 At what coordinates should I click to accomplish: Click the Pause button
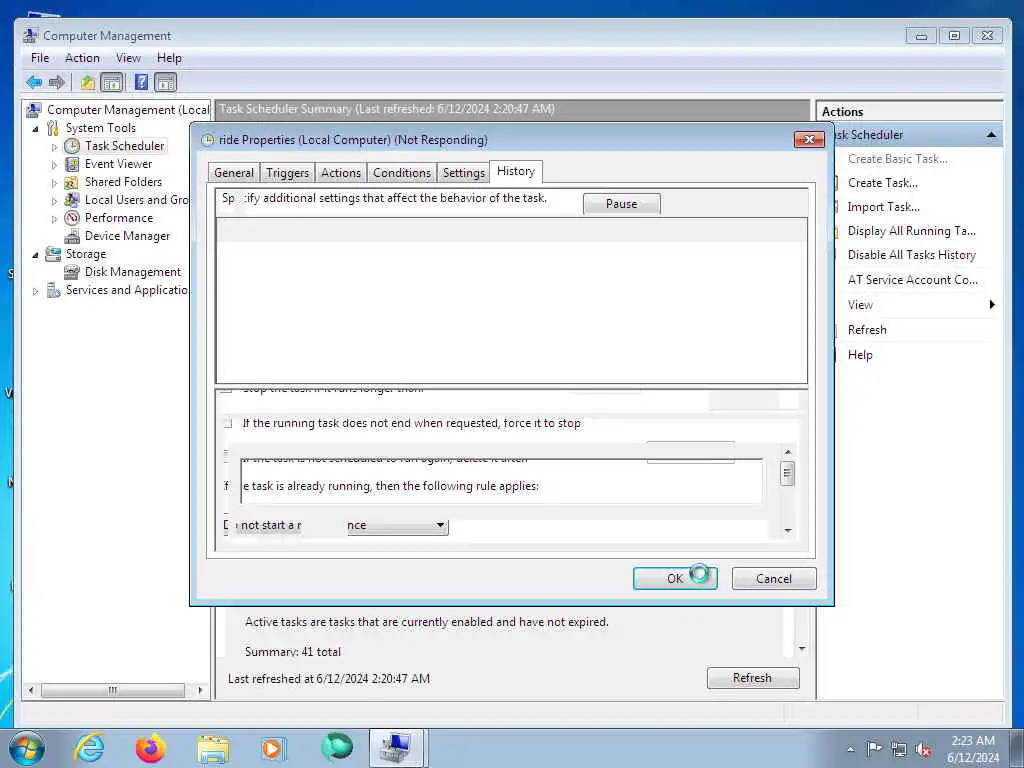point(622,204)
